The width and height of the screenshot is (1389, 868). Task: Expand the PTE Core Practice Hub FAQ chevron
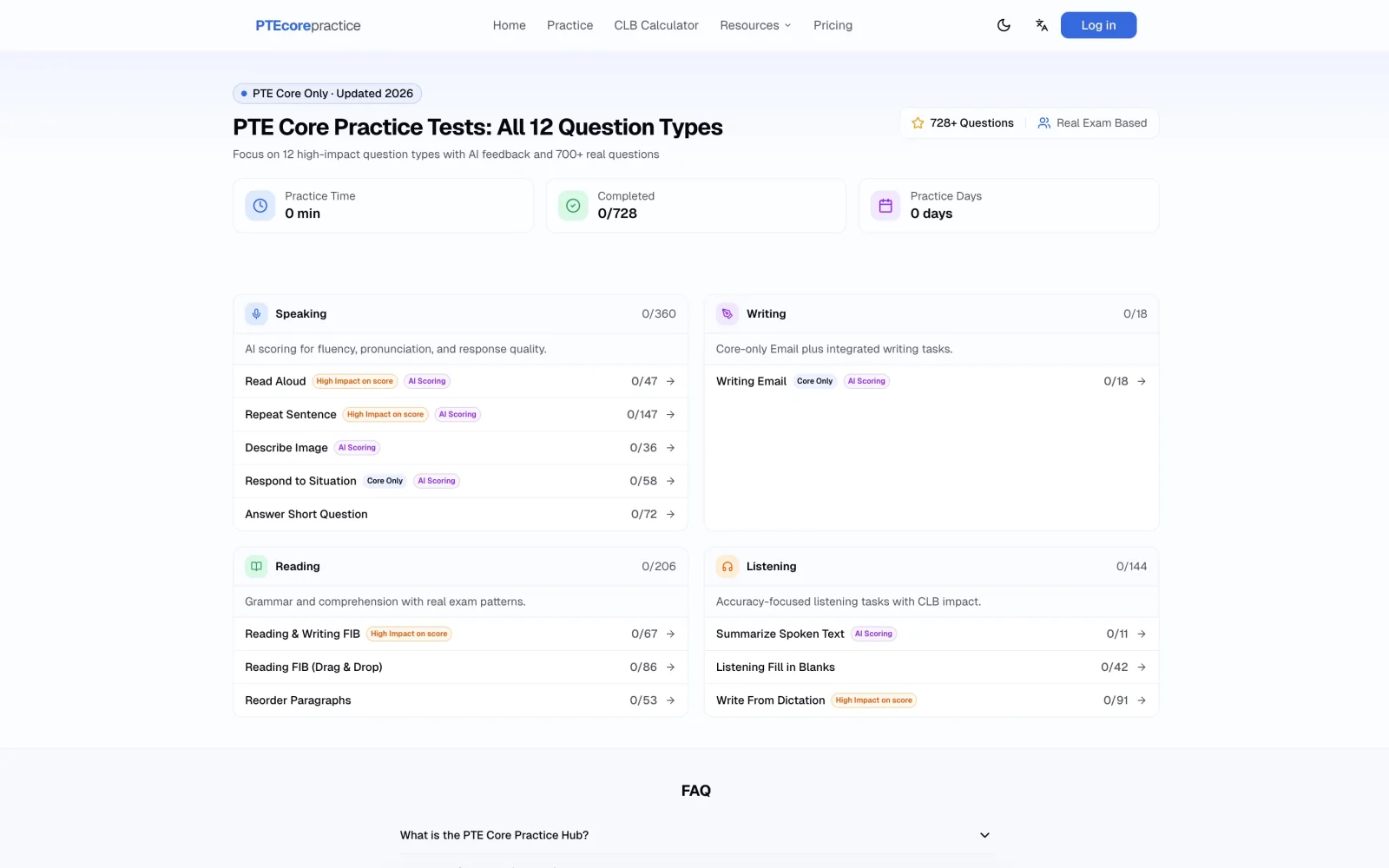[984, 835]
